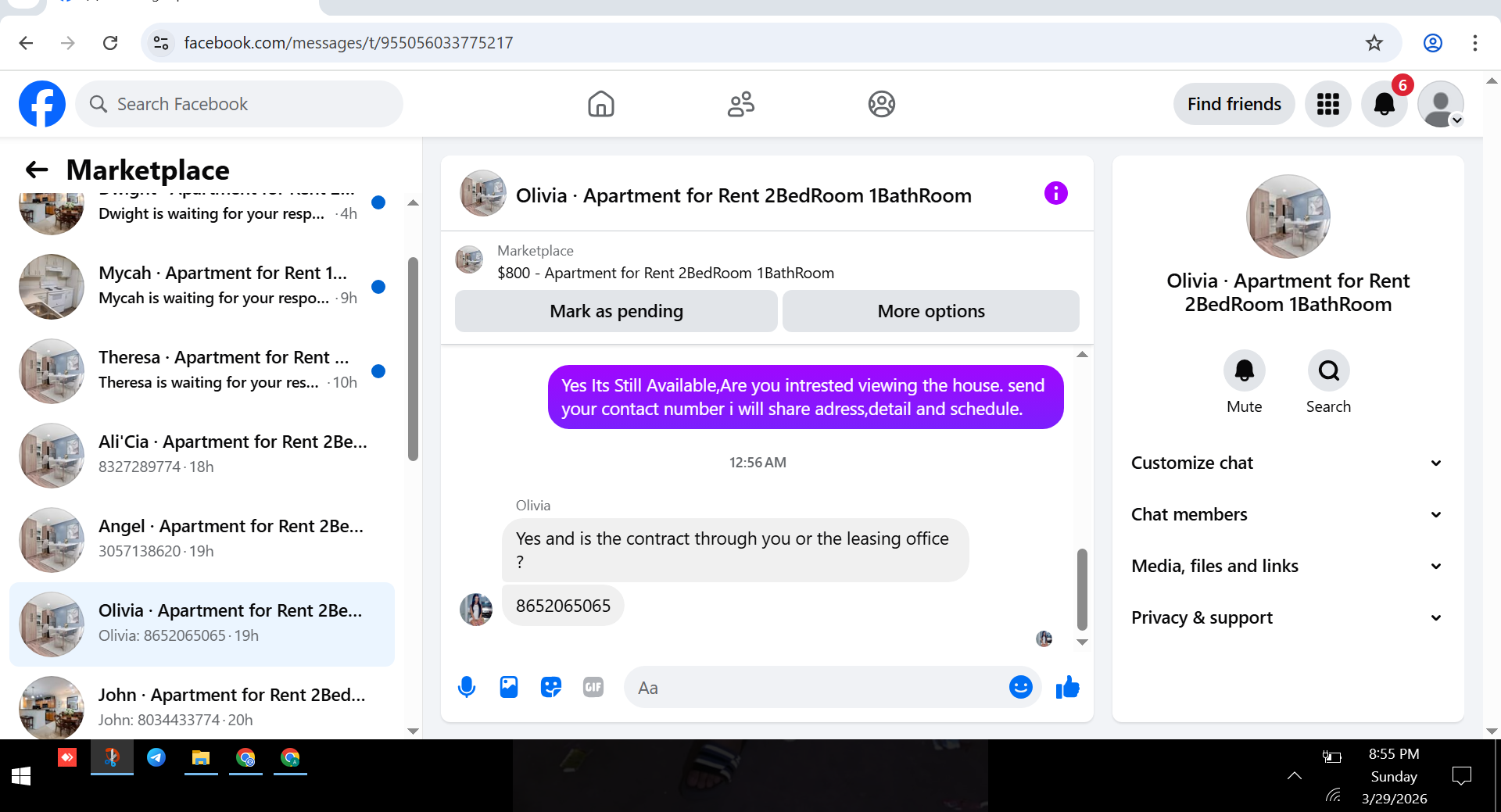Open the account profile avatar menu
The width and height of the screenshot is (1501, 812).
(1441, 104)
